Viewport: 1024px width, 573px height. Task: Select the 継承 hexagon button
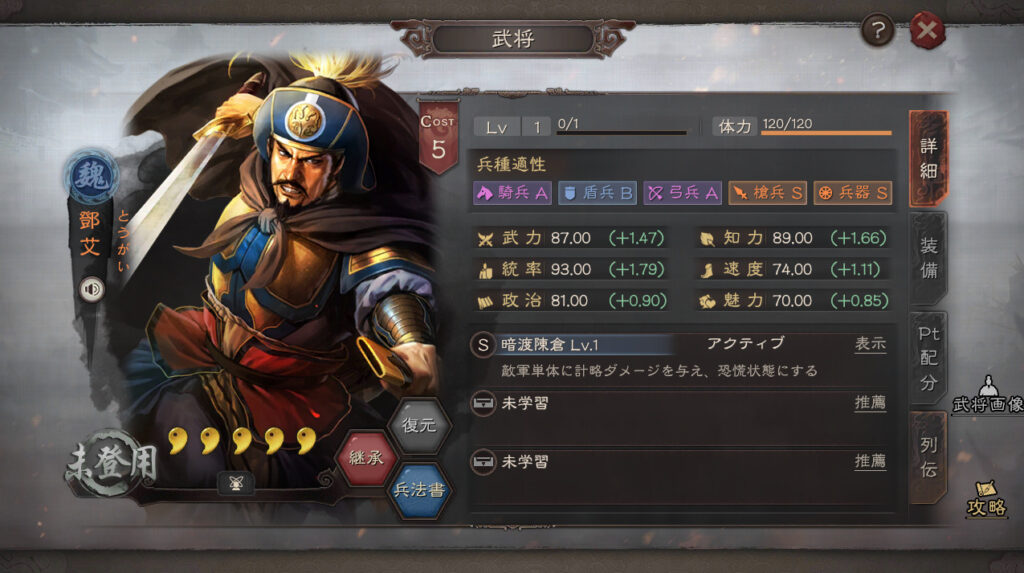coord(366,457)
